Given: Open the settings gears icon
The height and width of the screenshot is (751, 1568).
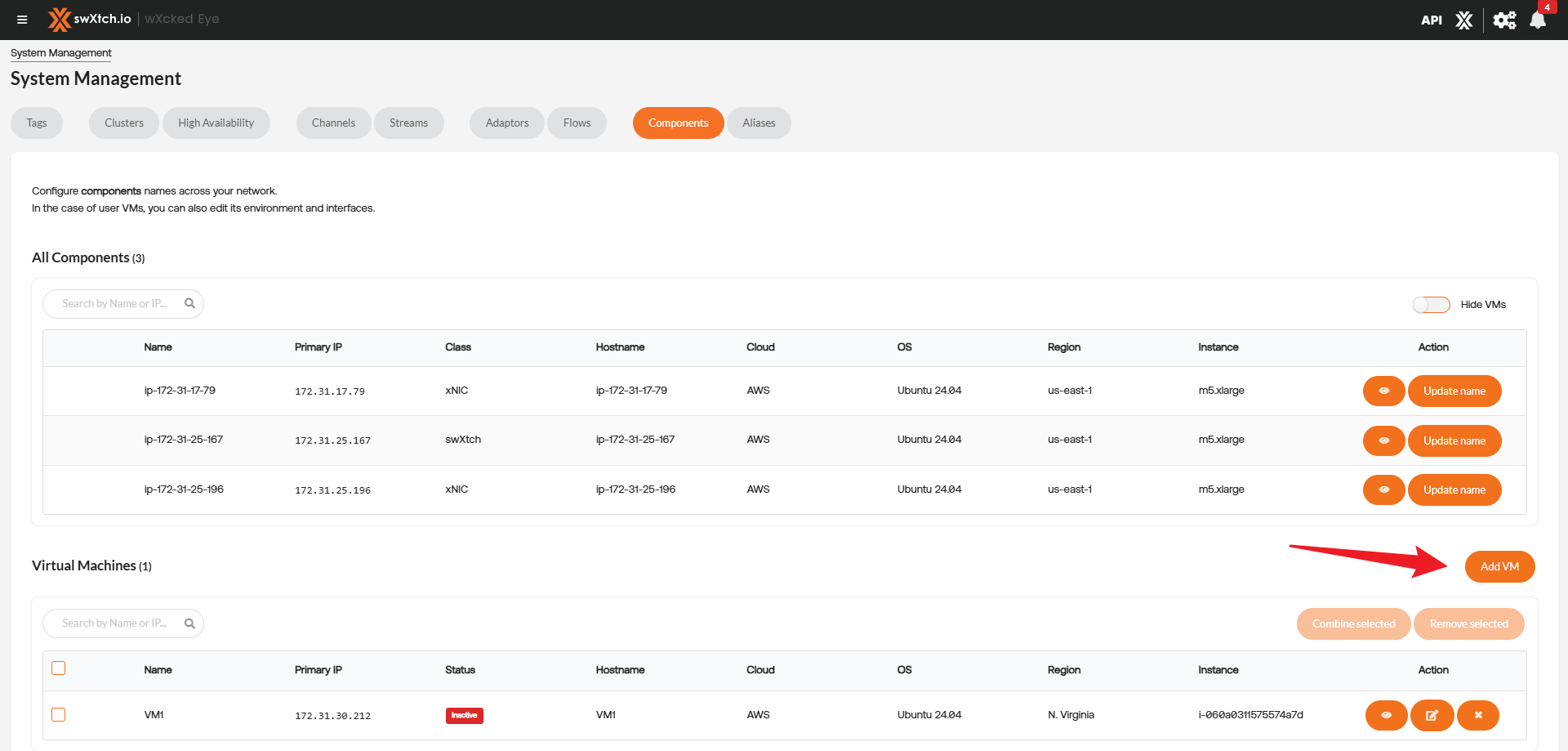Looking at the screenshot, I should (x=1504, y=20).
